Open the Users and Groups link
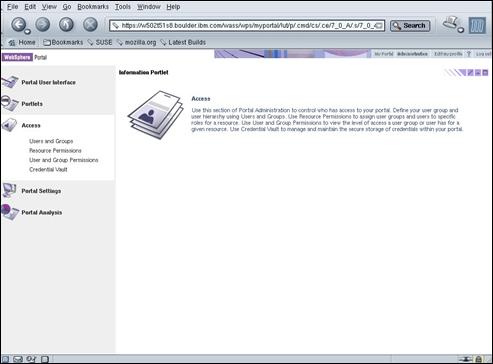Screen dimensions: 493x364 [x=51, y=141]
